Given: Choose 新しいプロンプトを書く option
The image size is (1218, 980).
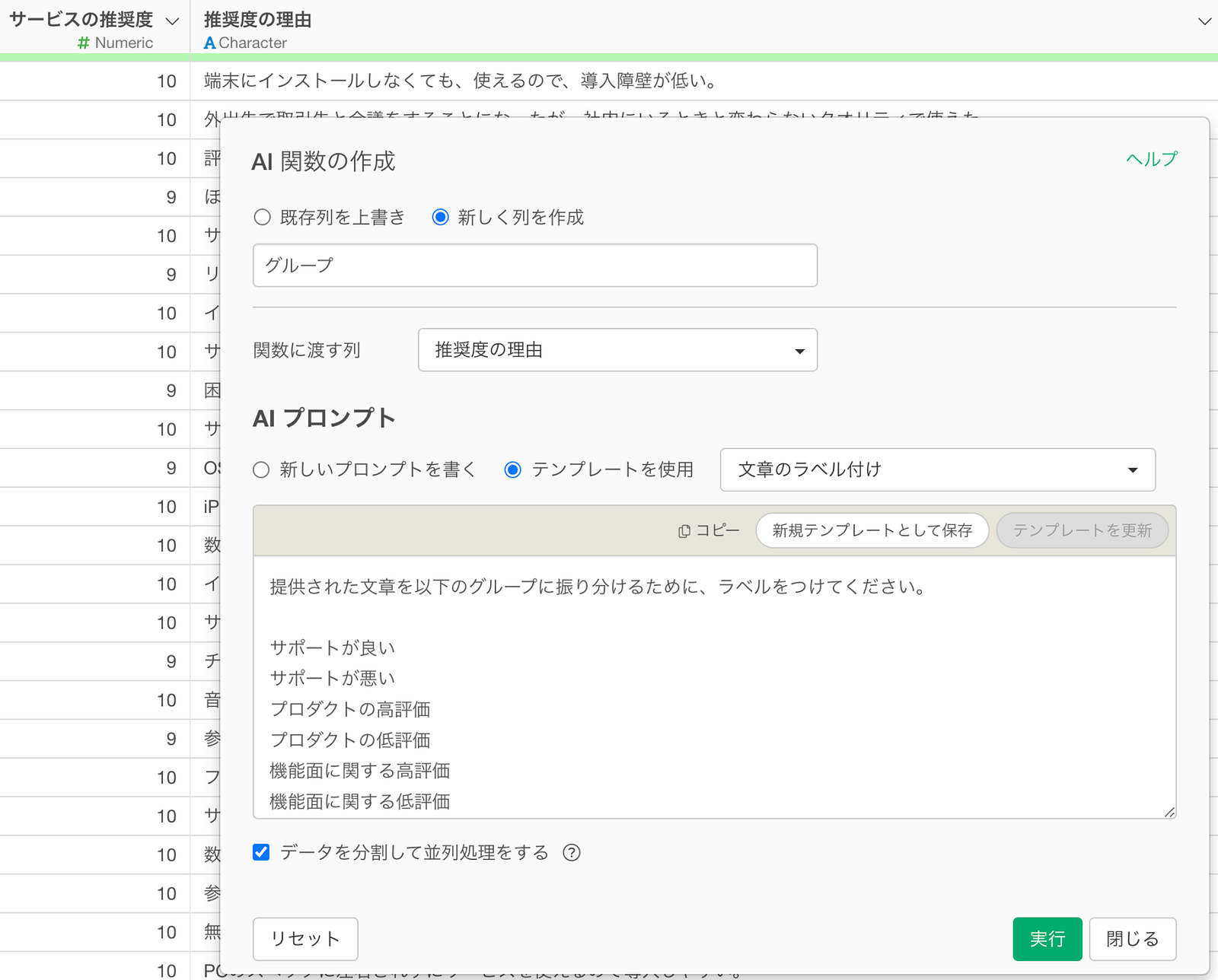Looking at the screenshot, I should tap(261, 469).
